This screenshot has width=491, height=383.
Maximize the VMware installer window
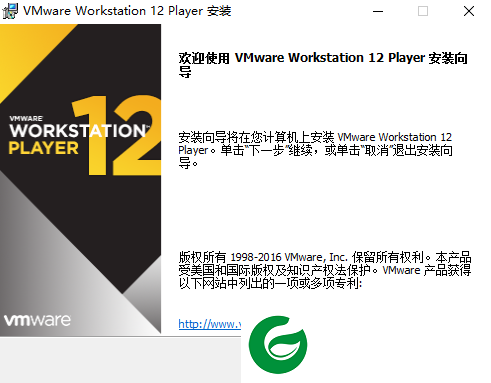pyautogui.click(x=423, y=11)
